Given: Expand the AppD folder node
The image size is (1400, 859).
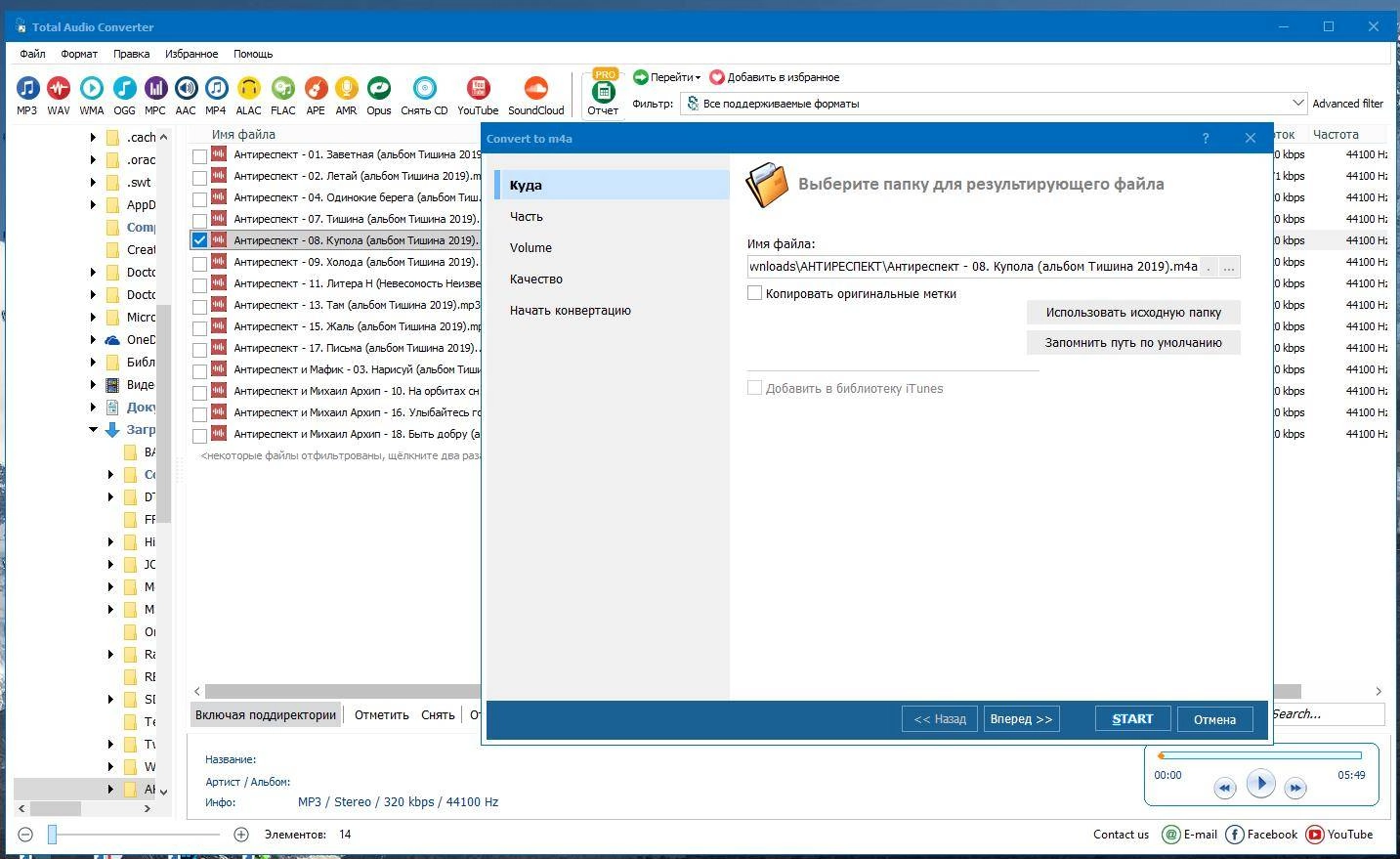Looking at the screenshot, I should 94,204.
